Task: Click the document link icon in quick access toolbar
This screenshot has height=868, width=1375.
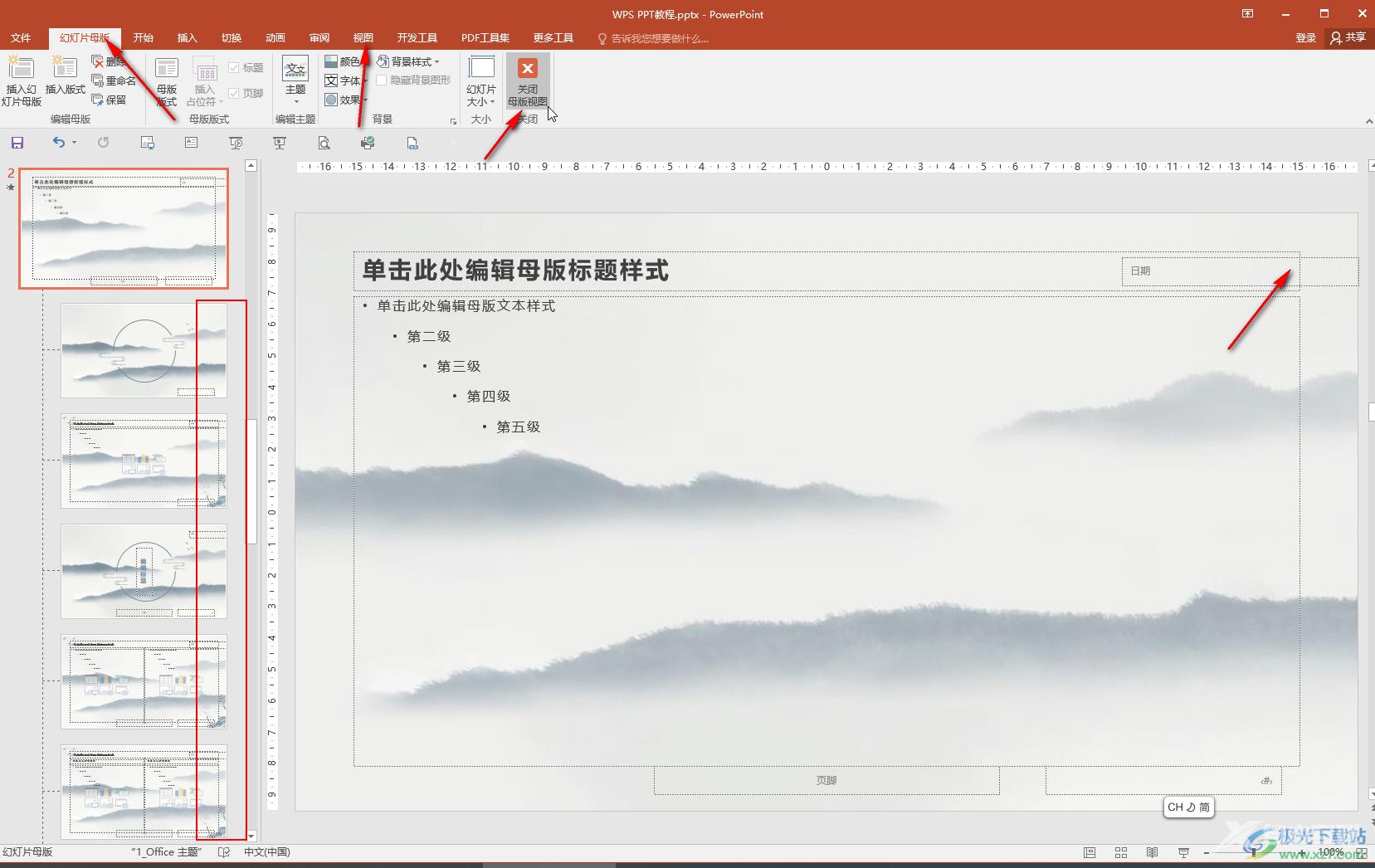Action: 412,143
